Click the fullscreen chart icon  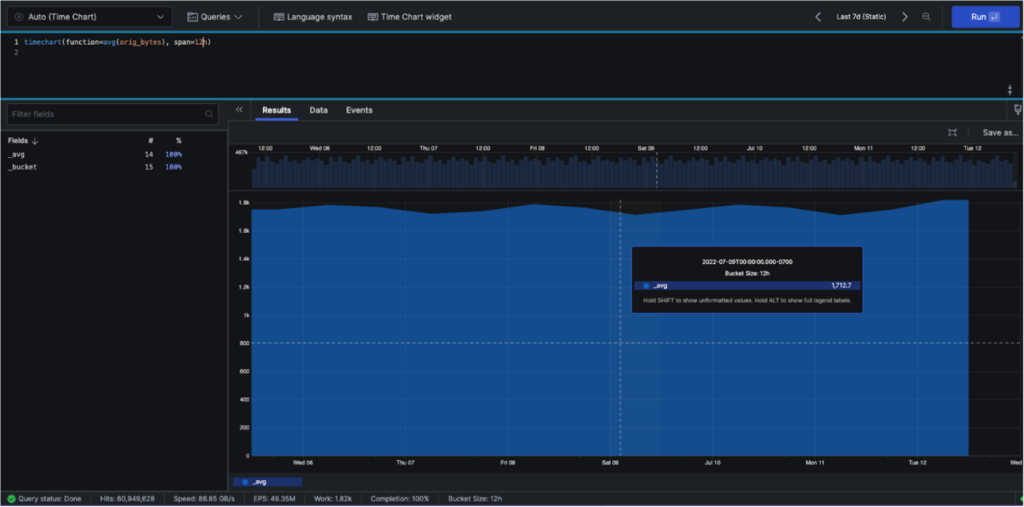[x=952, y=133]
